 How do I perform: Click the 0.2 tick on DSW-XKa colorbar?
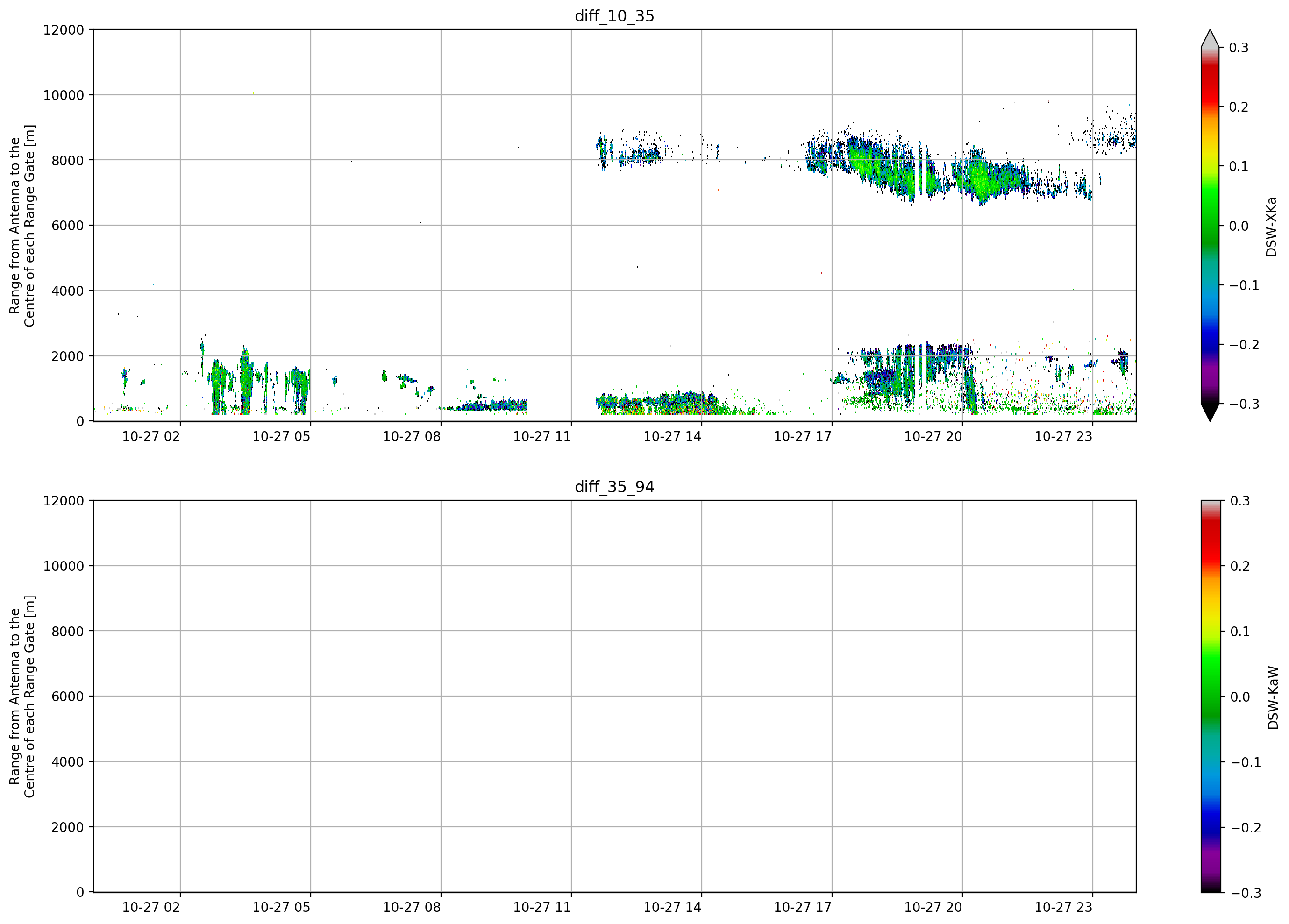click(1239, 107)
